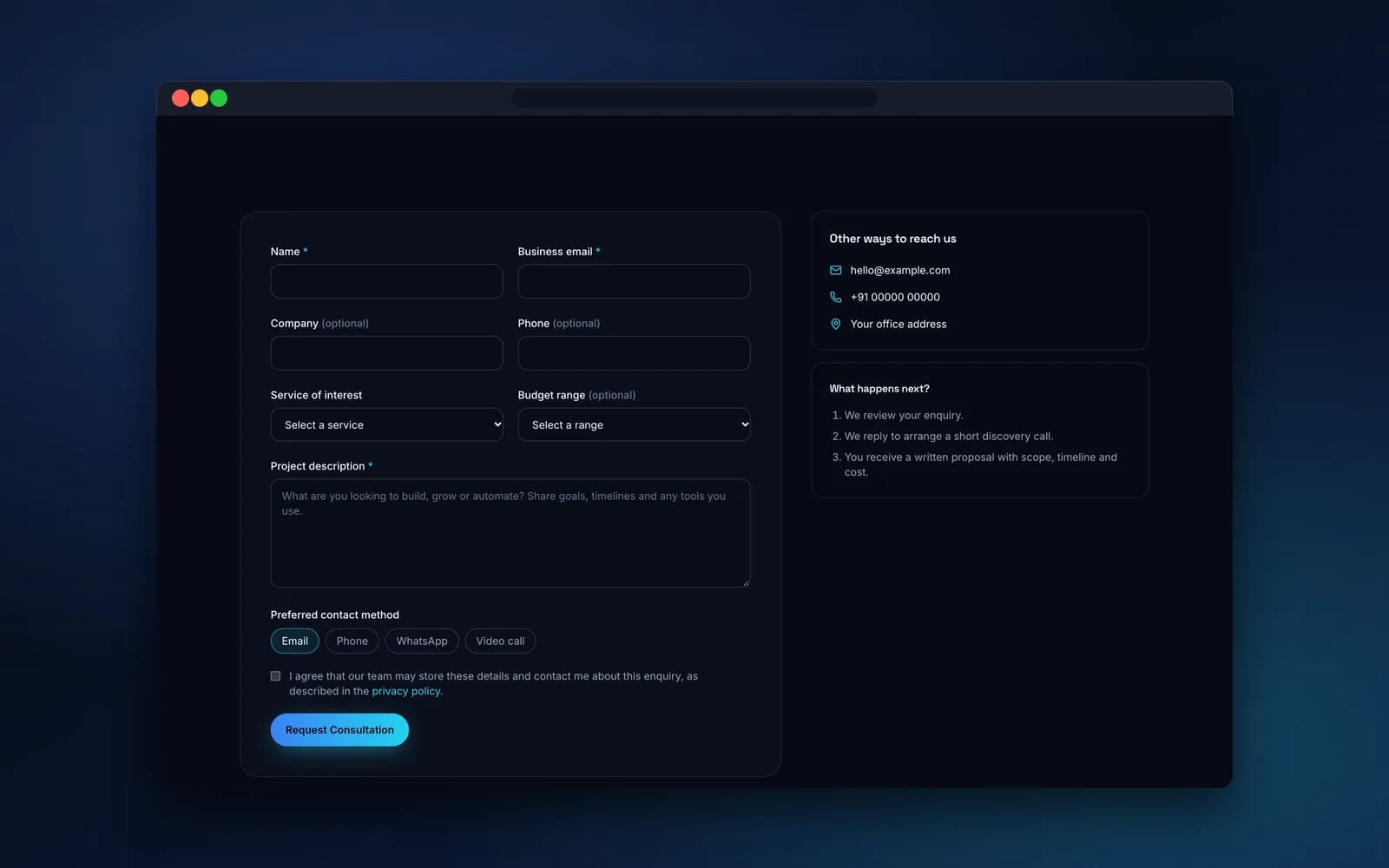Image resolution: width=1389 pixels, height=868 pixels.
Task: Click the 'Other ways to reach us' heading
Action: tap(892, 239)
